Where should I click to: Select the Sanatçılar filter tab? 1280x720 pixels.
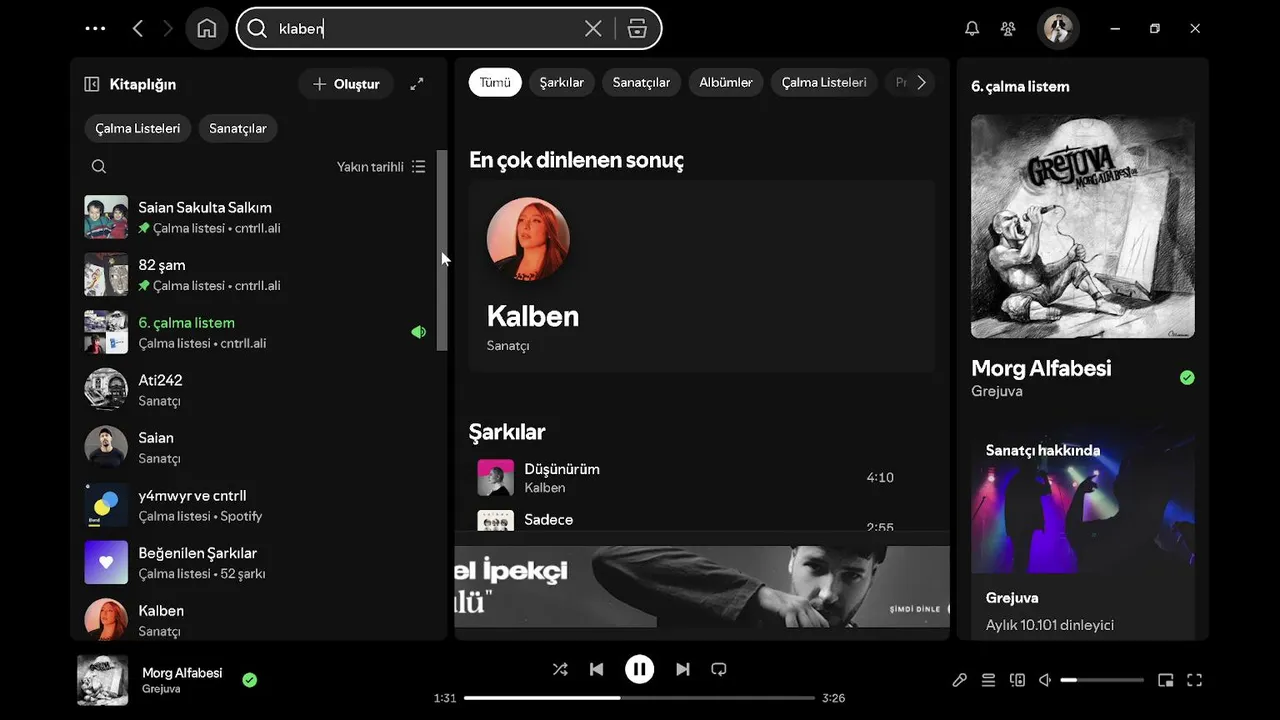pyautogui.click(x=641, y=82)
